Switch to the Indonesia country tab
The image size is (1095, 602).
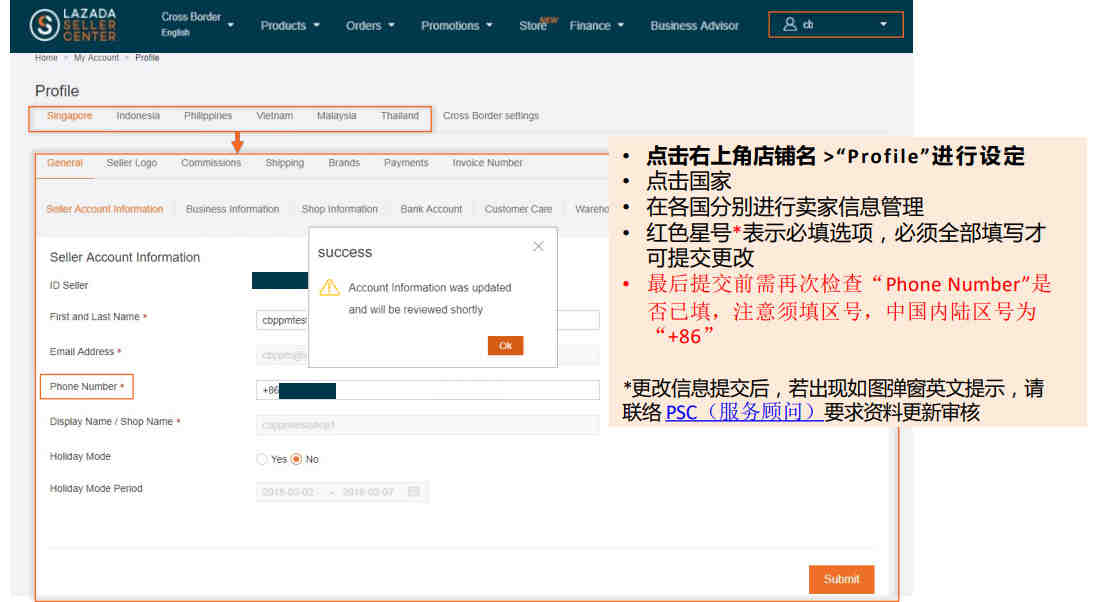click(138, 116)
